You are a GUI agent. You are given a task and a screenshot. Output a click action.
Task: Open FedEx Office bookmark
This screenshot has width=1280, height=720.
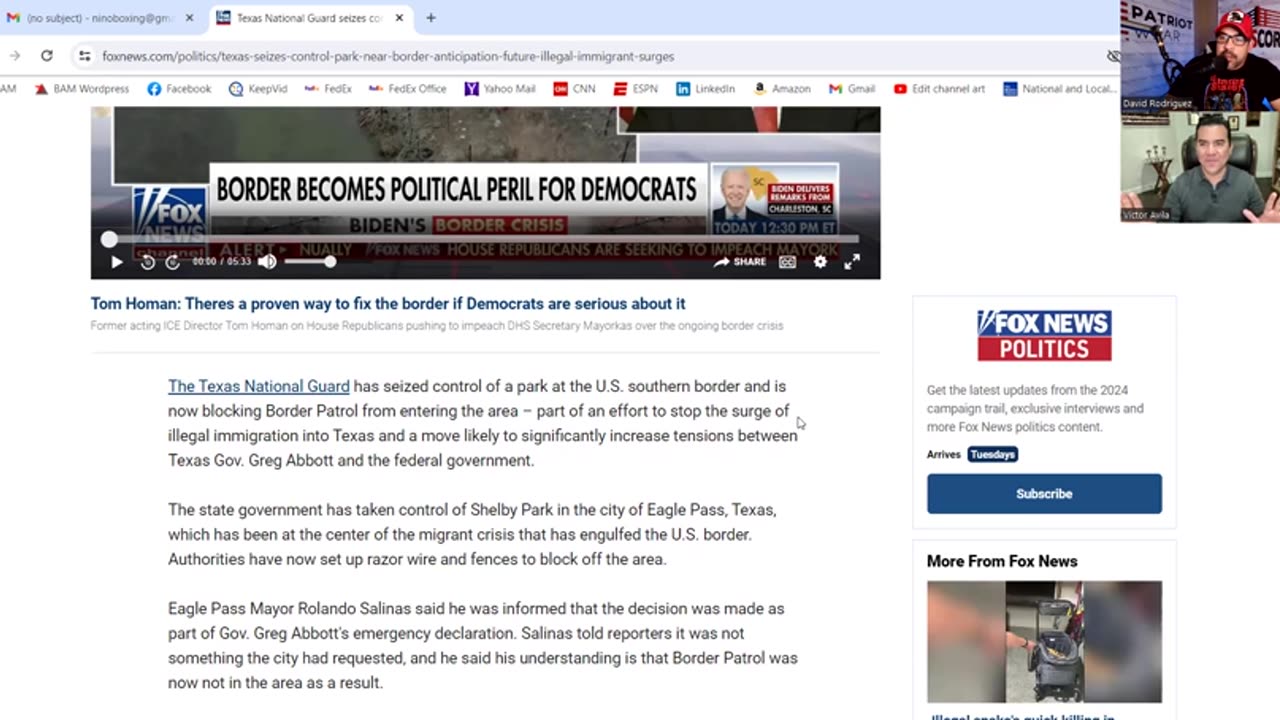(x=407, y=89)
